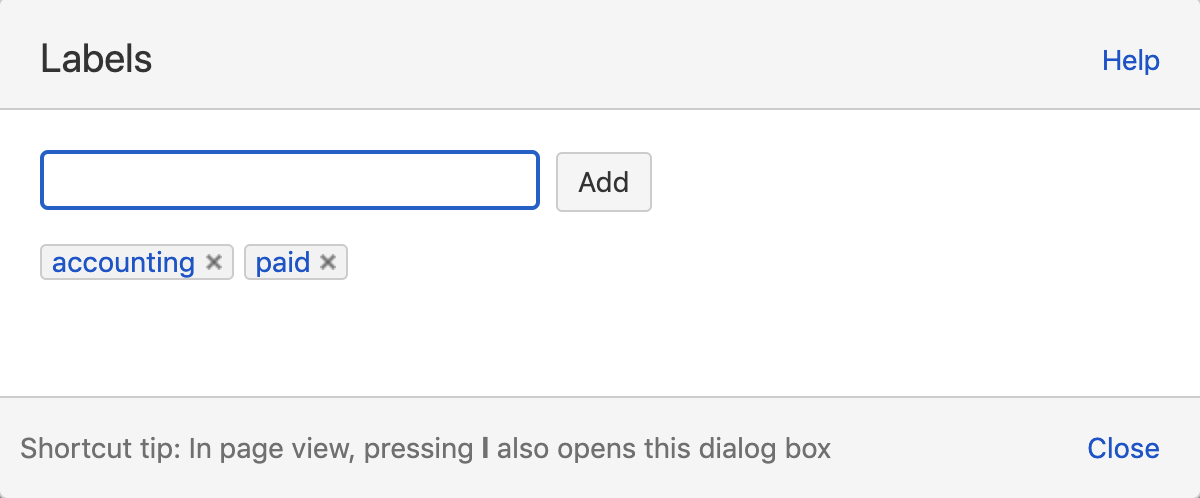The width and height of the screenshot is (1200, 498).
Task: Submit the new label with Add
Action: [x=604, y=182]
